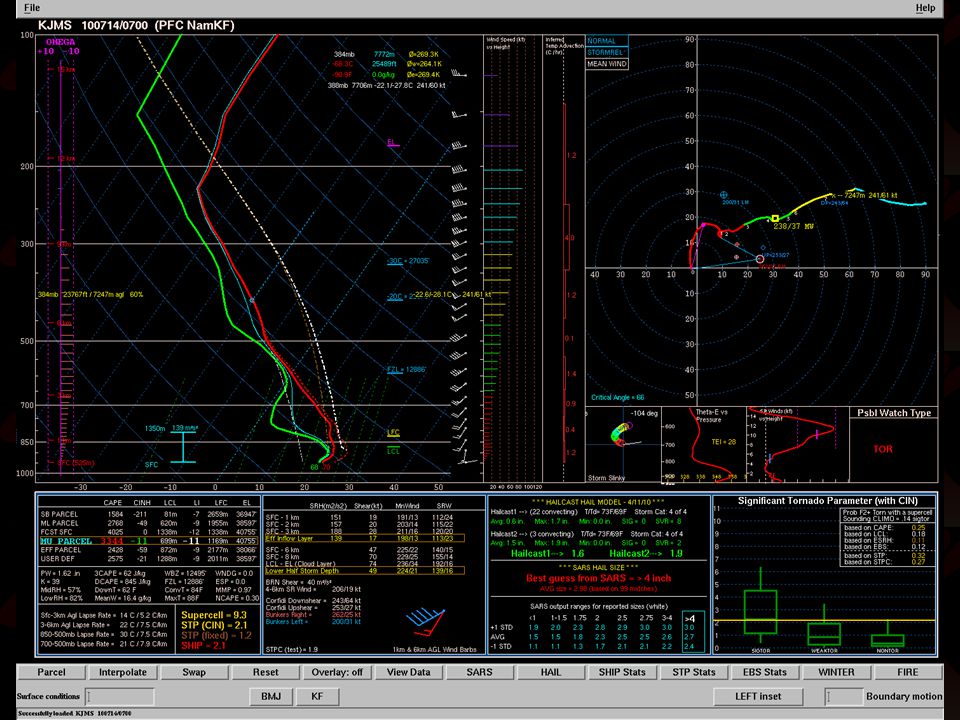Open View Data
The height and width of the screenshot is (720, 960).
pyautogui.click(x=408, y=672)
